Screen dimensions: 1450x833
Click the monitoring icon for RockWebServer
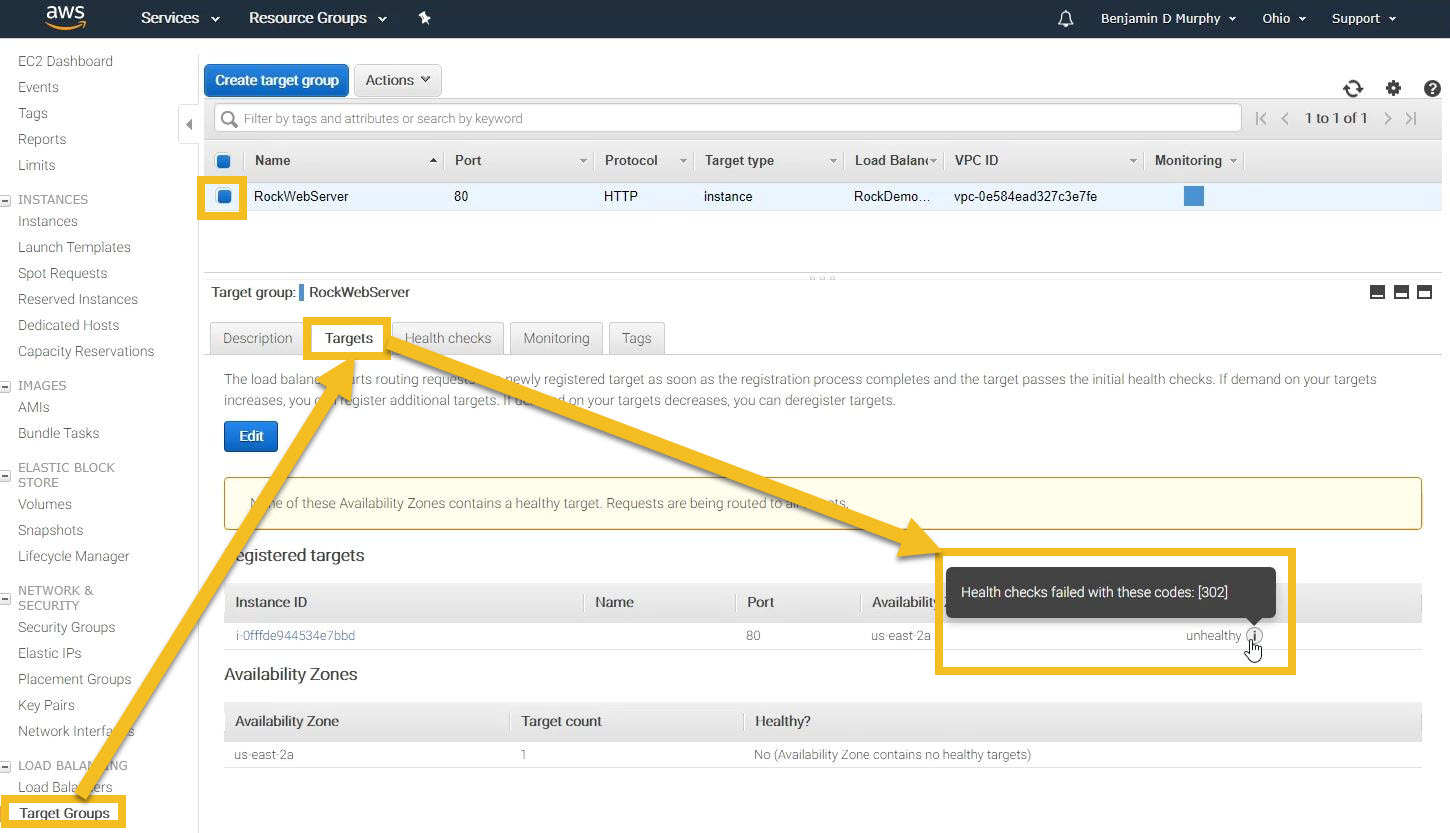click(1194, 196)
